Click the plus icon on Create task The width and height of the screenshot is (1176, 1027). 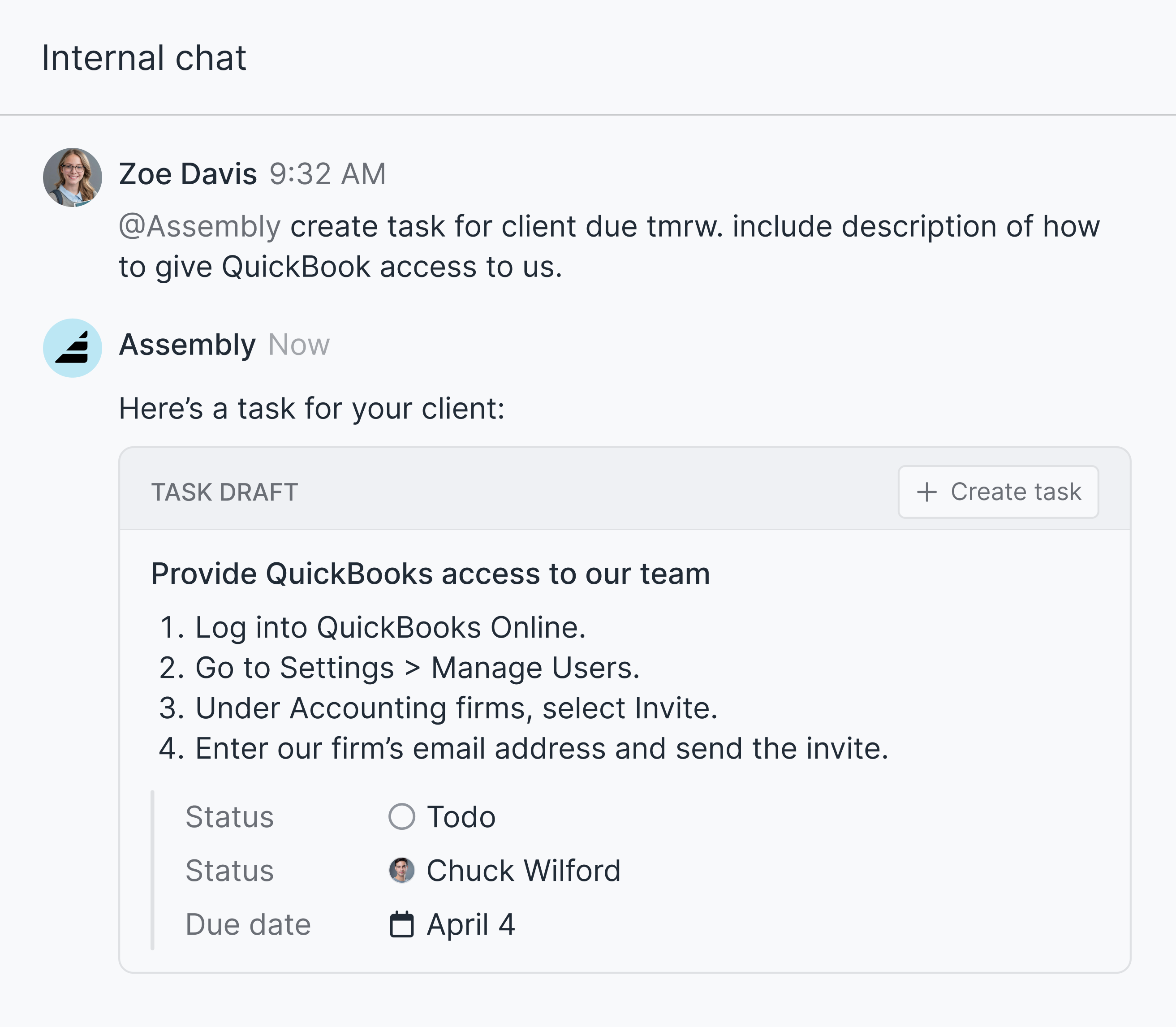(926, 492)
